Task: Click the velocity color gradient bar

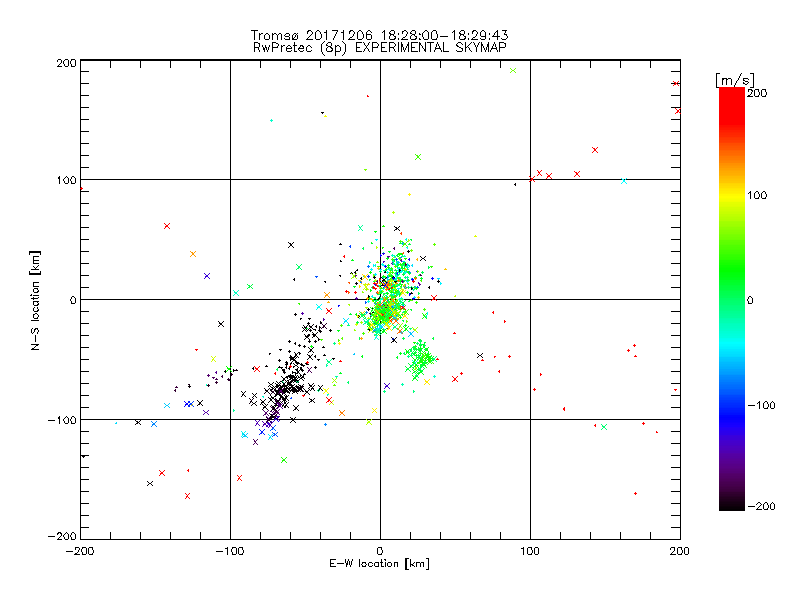Action: [732, 299]
